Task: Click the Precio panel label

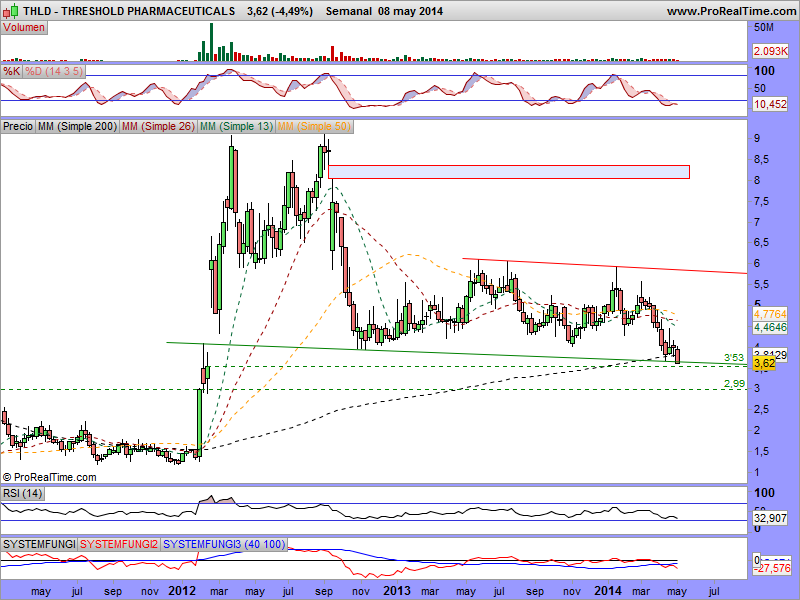Action: (18, 126)
